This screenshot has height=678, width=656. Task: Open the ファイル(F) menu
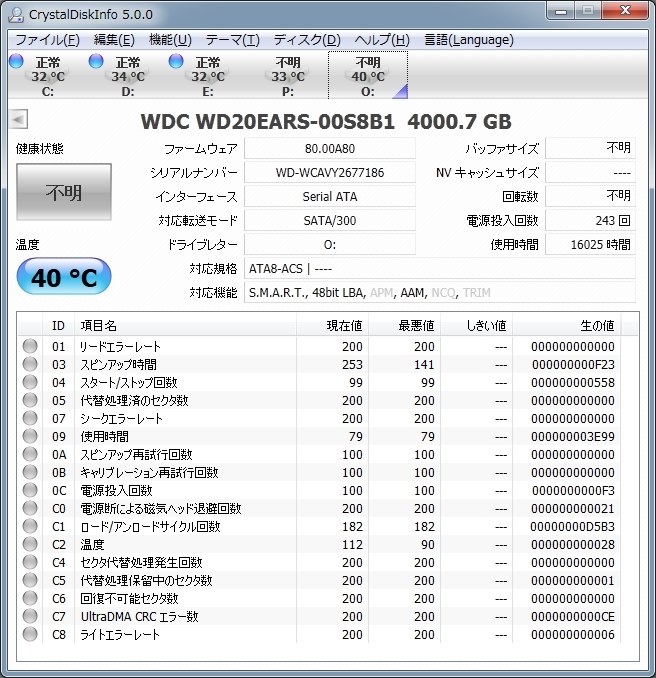point(48,40)
